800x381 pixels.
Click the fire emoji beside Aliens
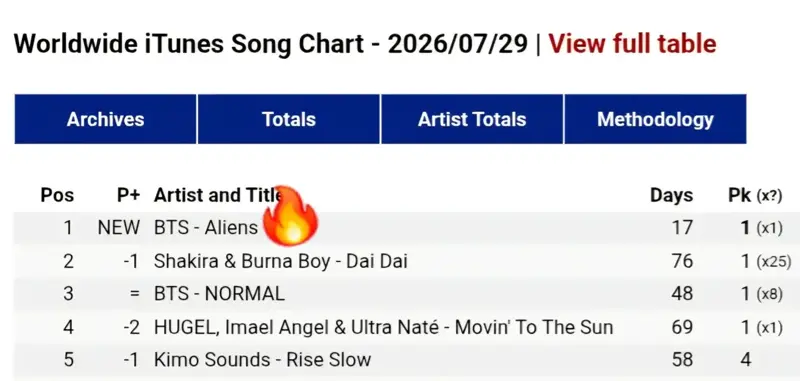coord(290,216)
